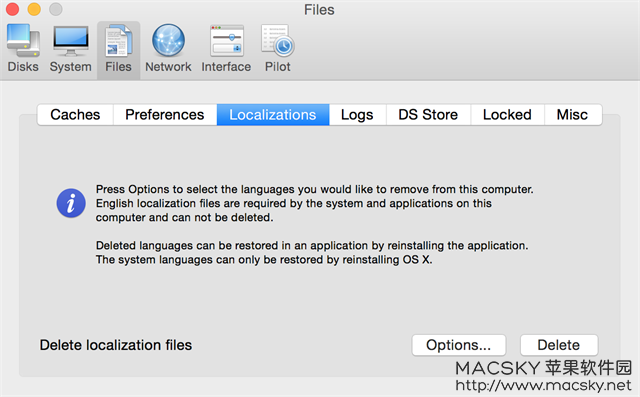The height and width of the screenshot is (397, 640).
Task: Open the Options... dialog for languages
Action: pyautogui.click(x=459, y=345)
